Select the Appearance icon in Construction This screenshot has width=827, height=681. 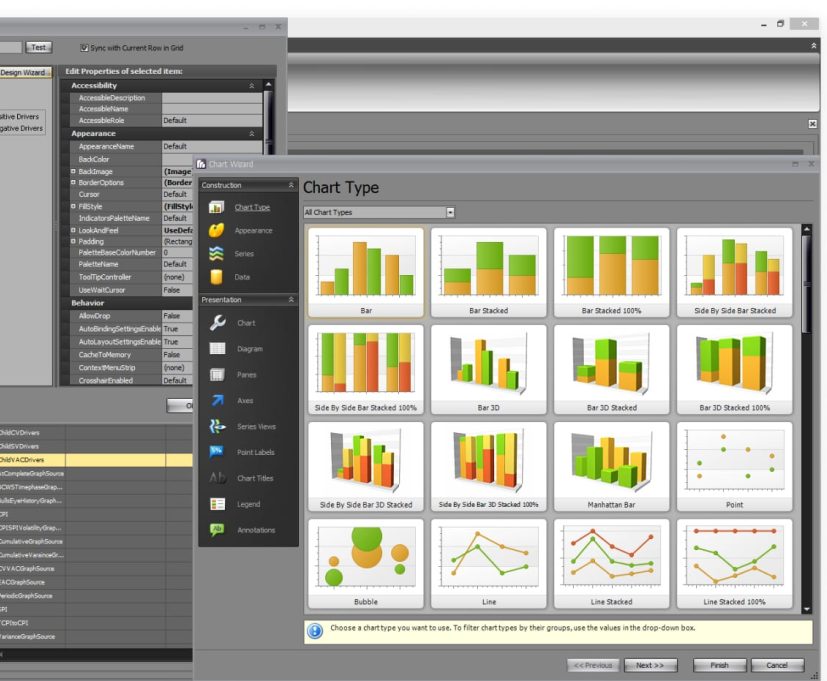point(216,231)
